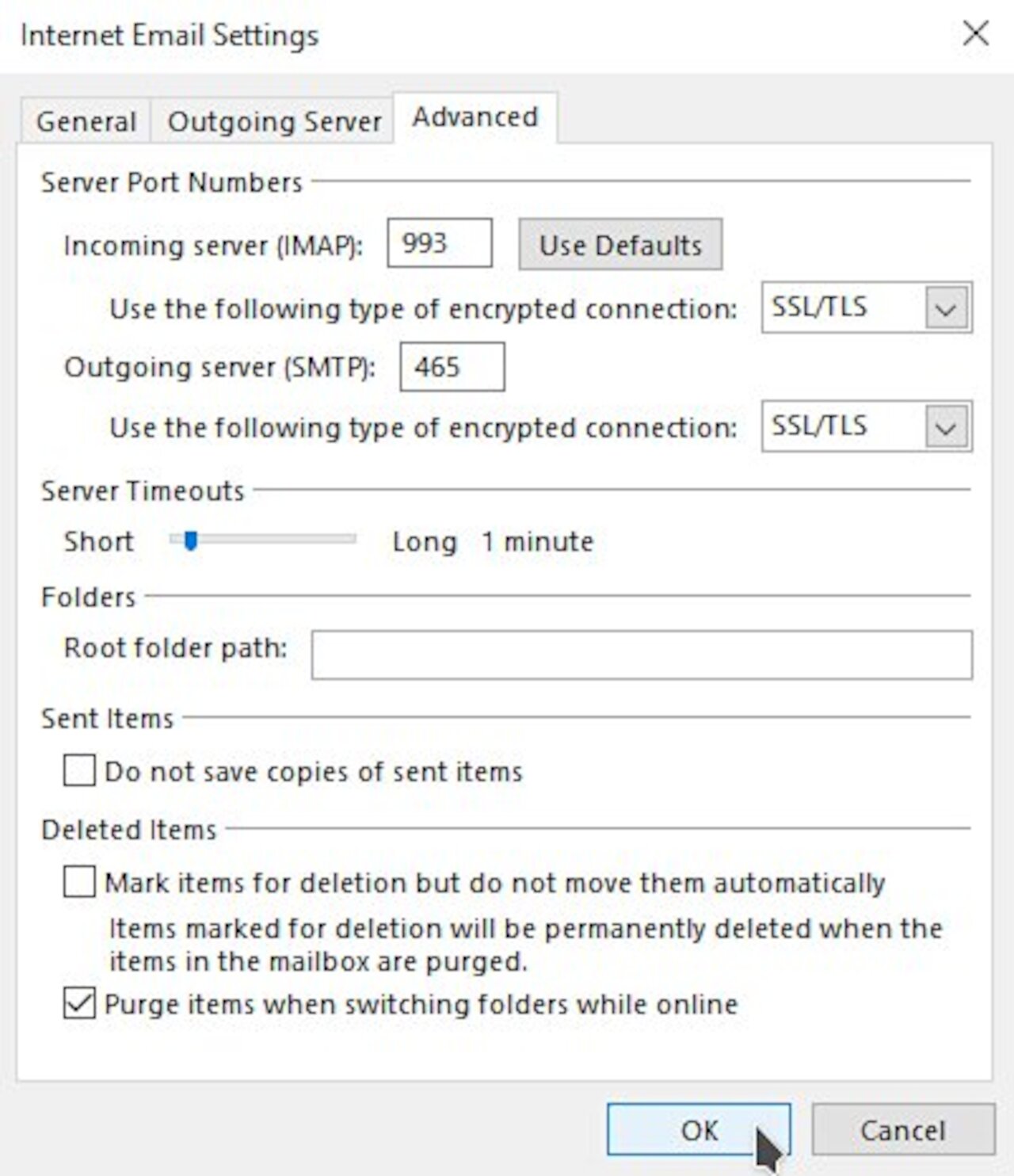Uncheck Purge items when switching folders while online
1014x1176 pixels.
pos(78,1002)
